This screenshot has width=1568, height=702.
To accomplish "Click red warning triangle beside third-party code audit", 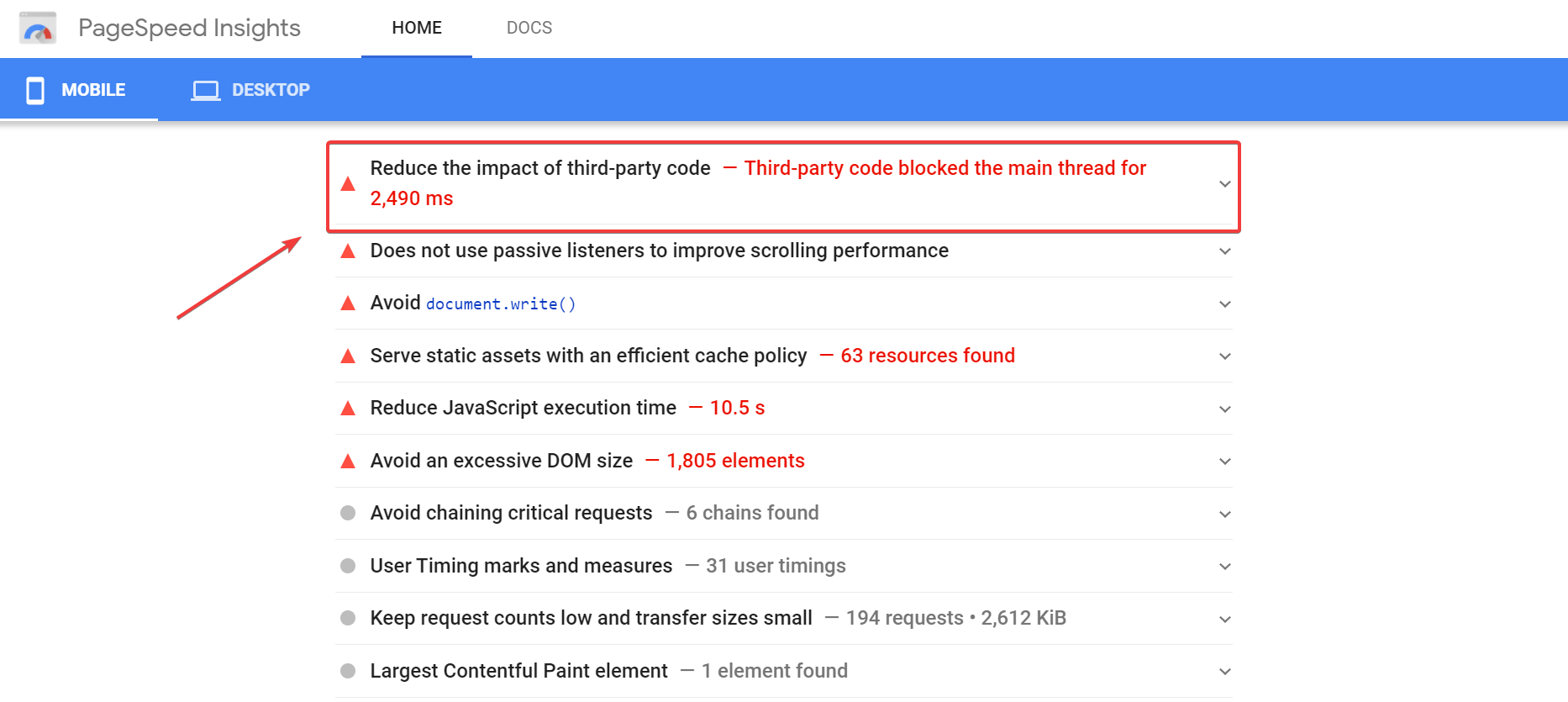I will [348, 183].
